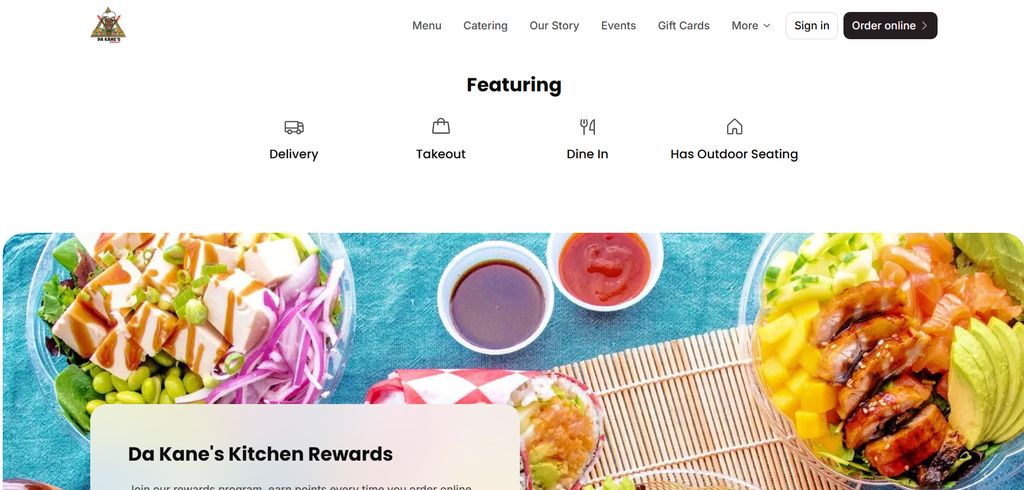Click the Order online button

(x=890, y=25)
